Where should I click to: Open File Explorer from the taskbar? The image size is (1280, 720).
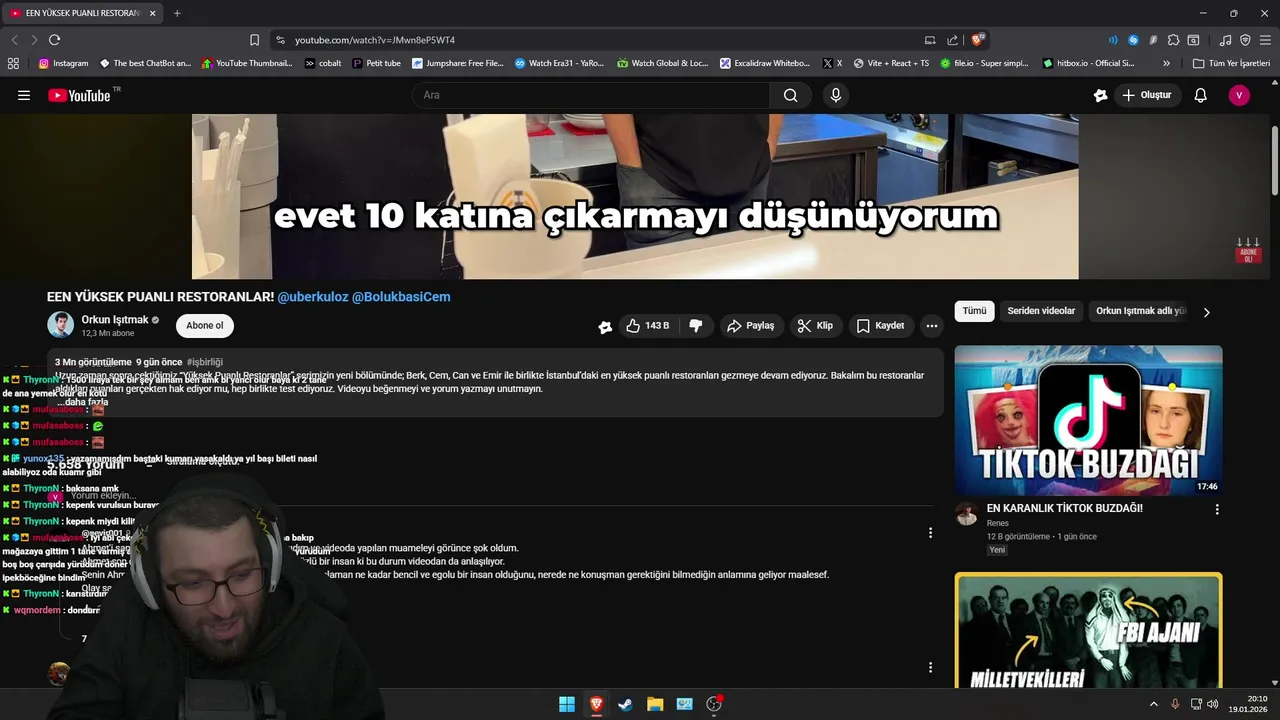pos(655,704)
